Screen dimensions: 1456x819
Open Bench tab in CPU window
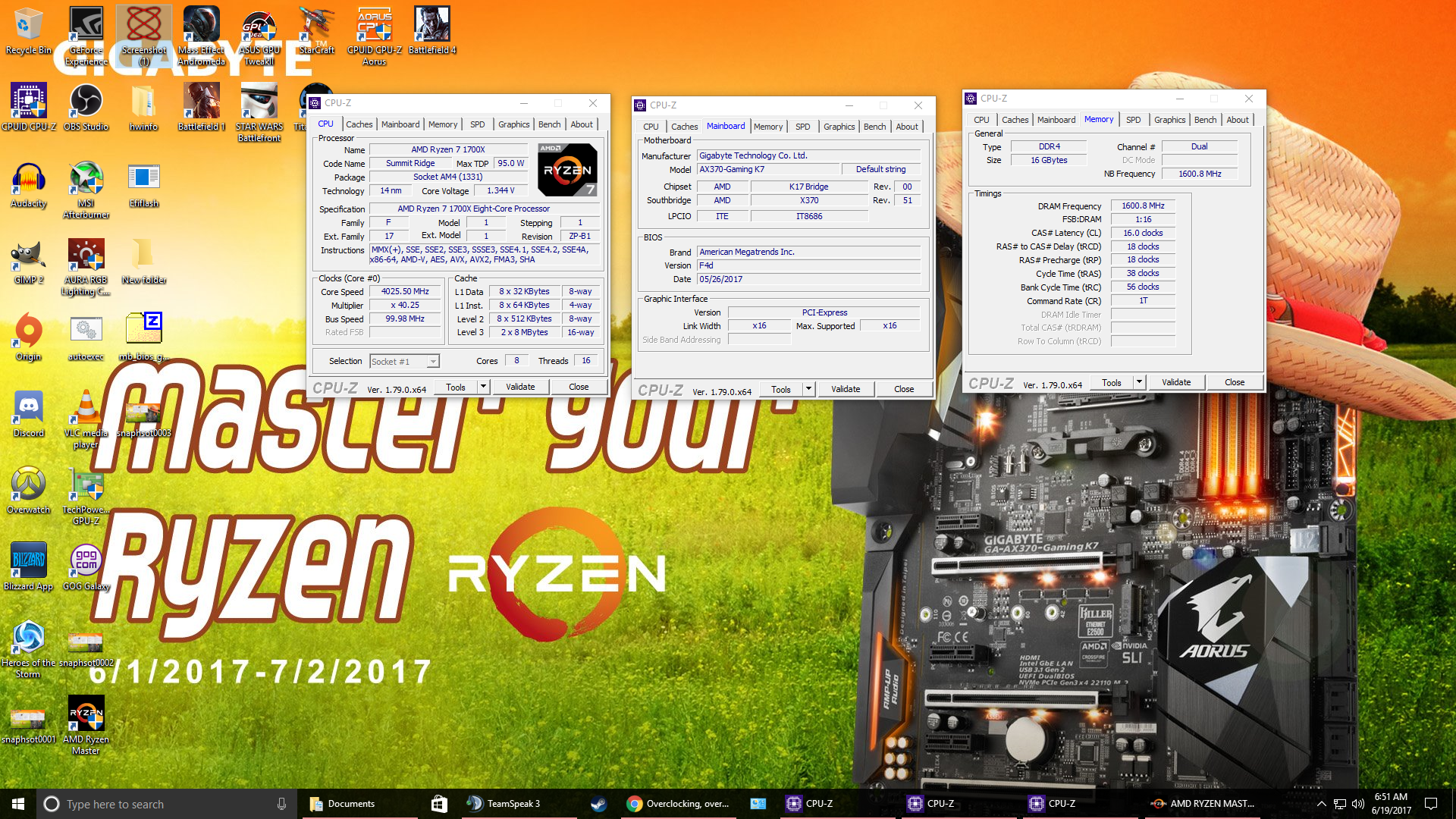coord(549,124)
